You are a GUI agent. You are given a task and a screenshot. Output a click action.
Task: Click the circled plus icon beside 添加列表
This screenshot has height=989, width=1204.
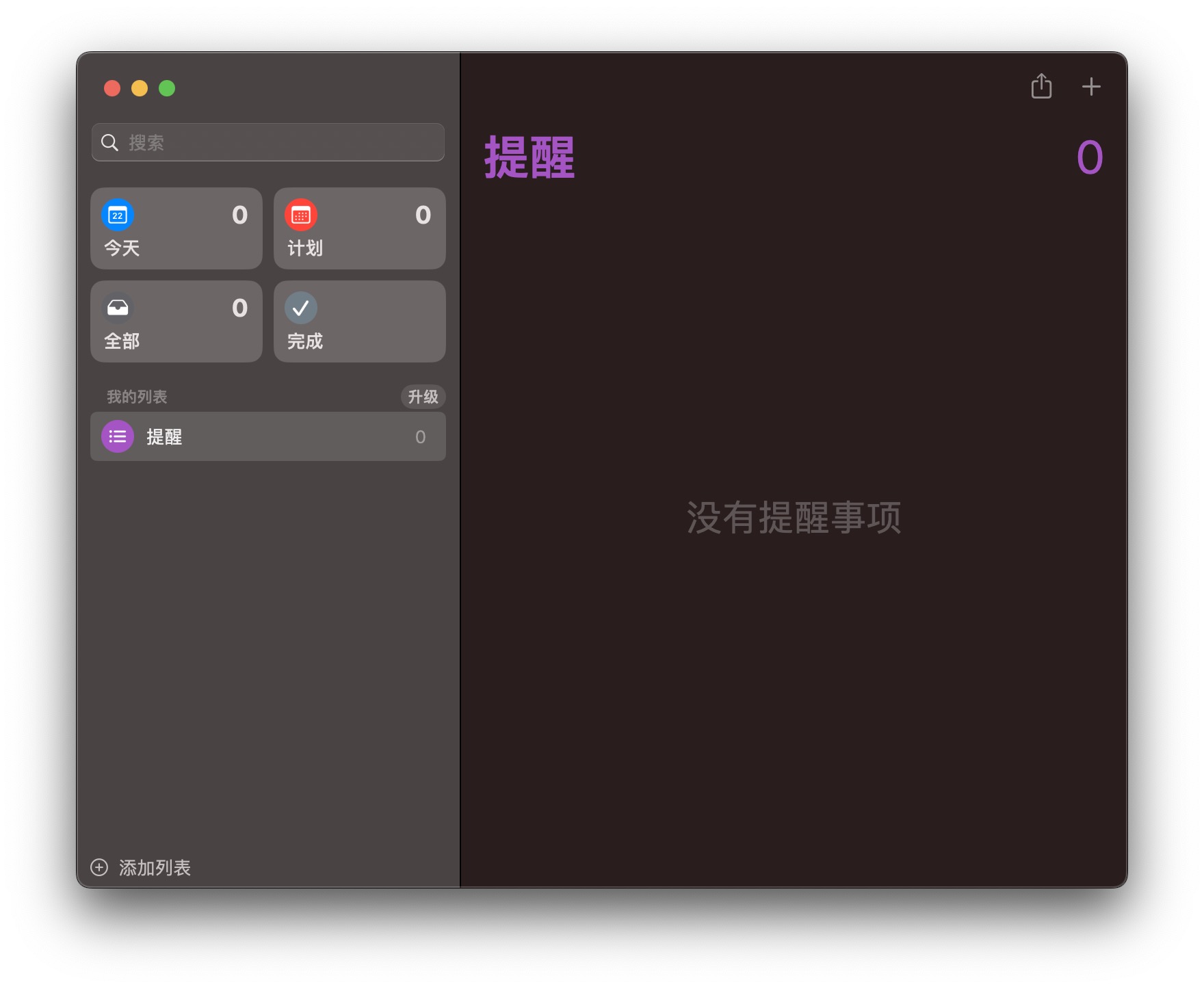(99, 867)
